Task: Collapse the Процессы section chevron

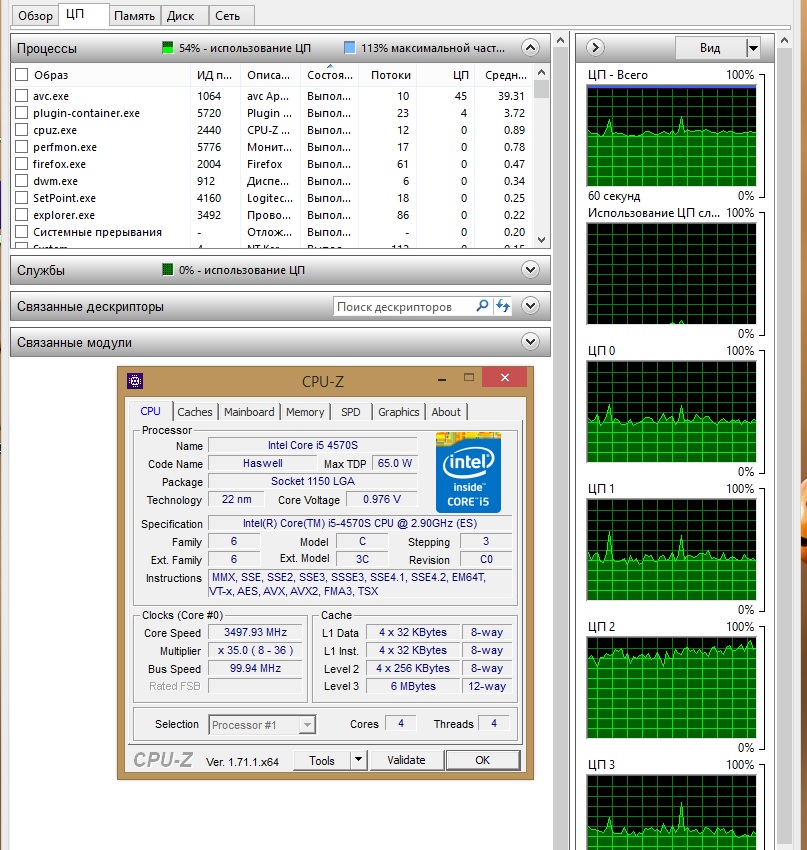Action: [530, 48]
